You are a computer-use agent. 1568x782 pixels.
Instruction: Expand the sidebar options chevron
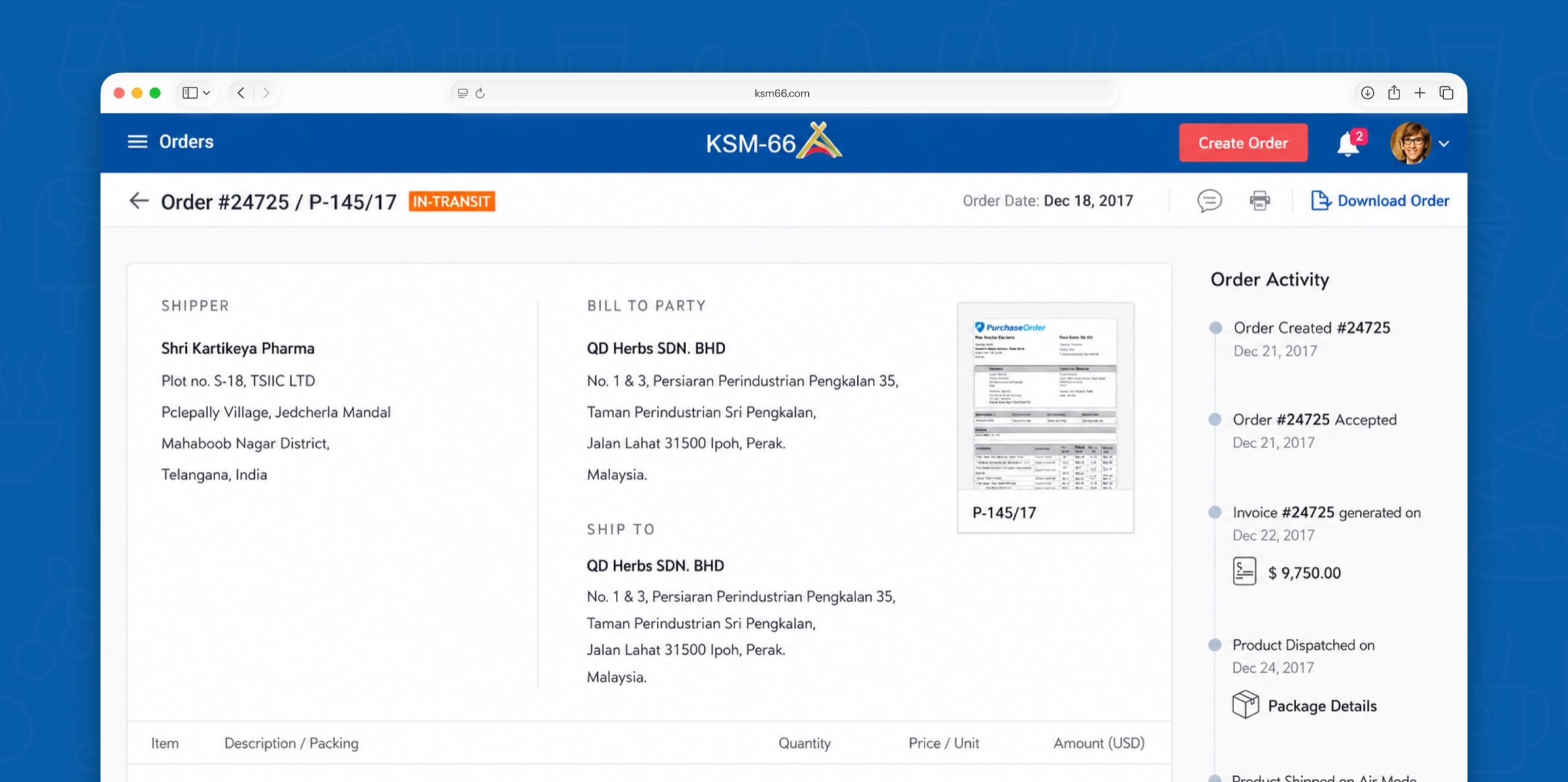pyautogui.click(x=206, y=93)
